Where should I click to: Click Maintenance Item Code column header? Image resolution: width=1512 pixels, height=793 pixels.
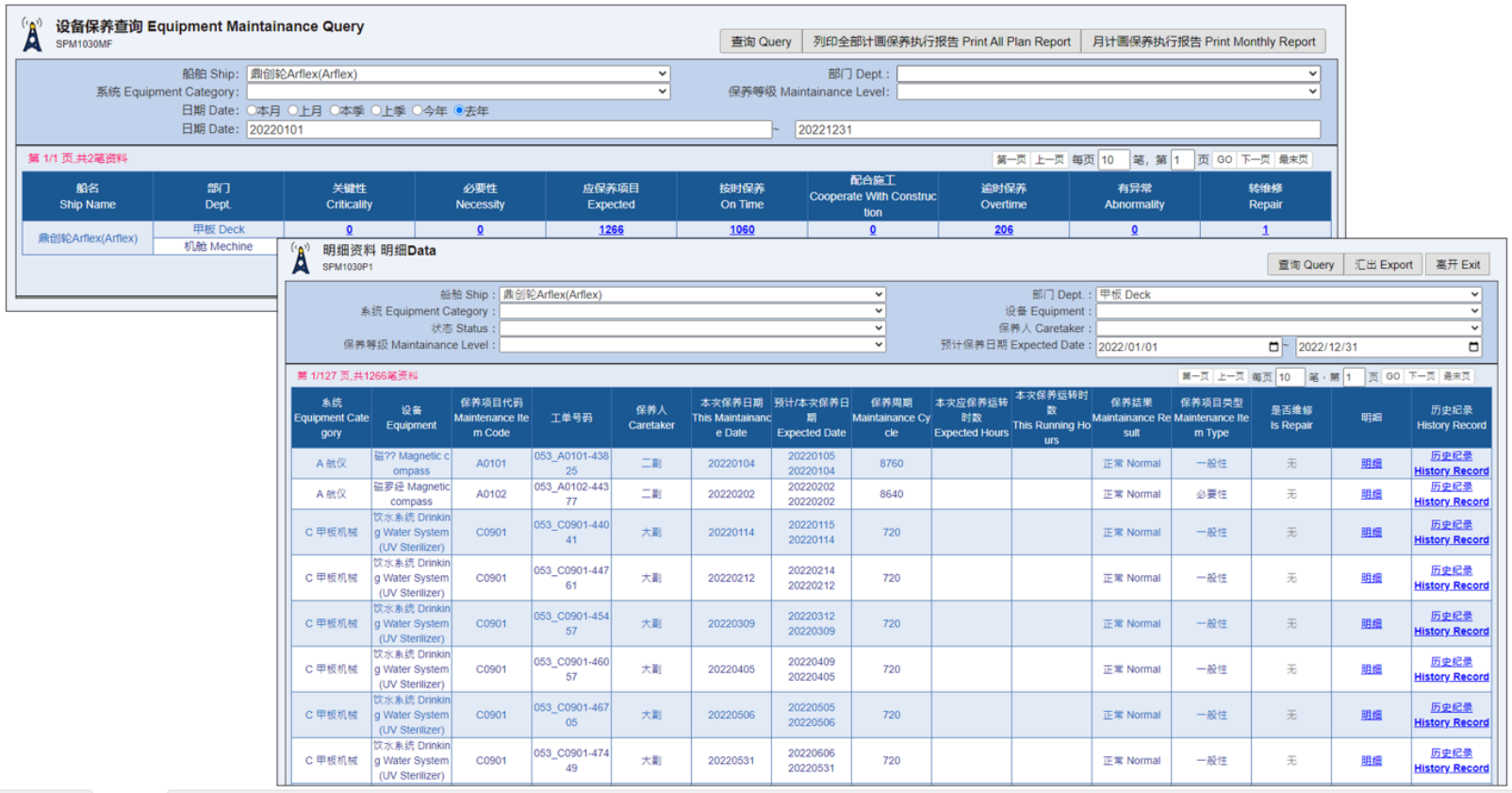[491, 418]
